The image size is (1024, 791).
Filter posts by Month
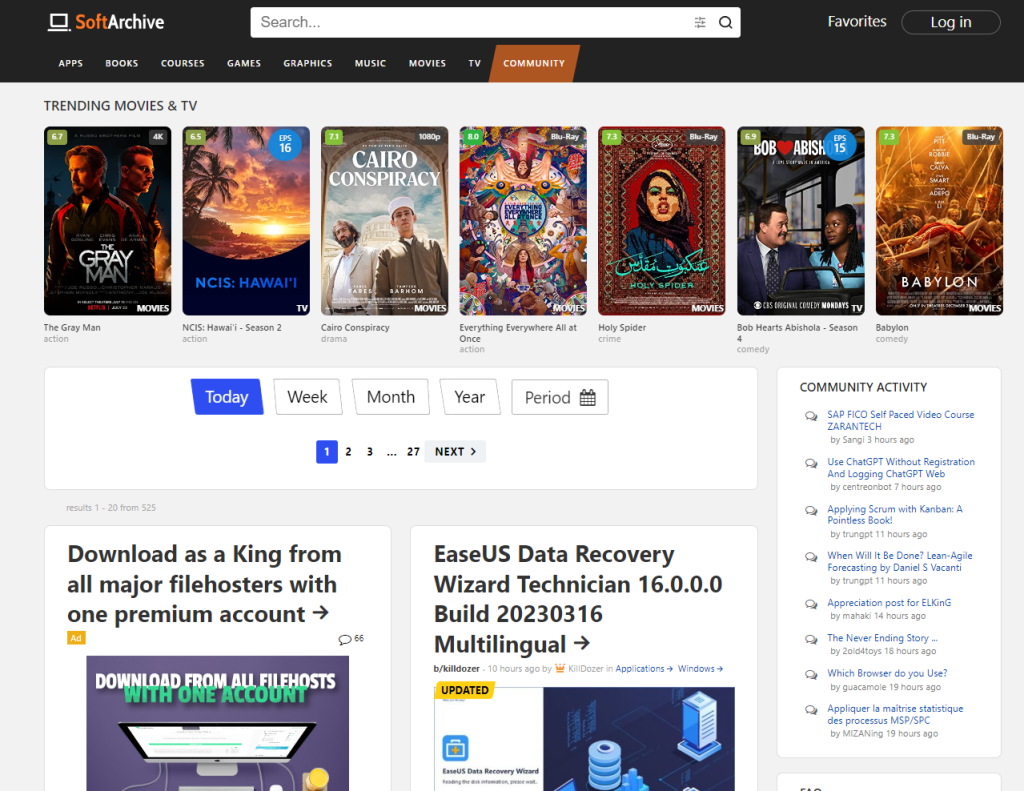point(391,396)
